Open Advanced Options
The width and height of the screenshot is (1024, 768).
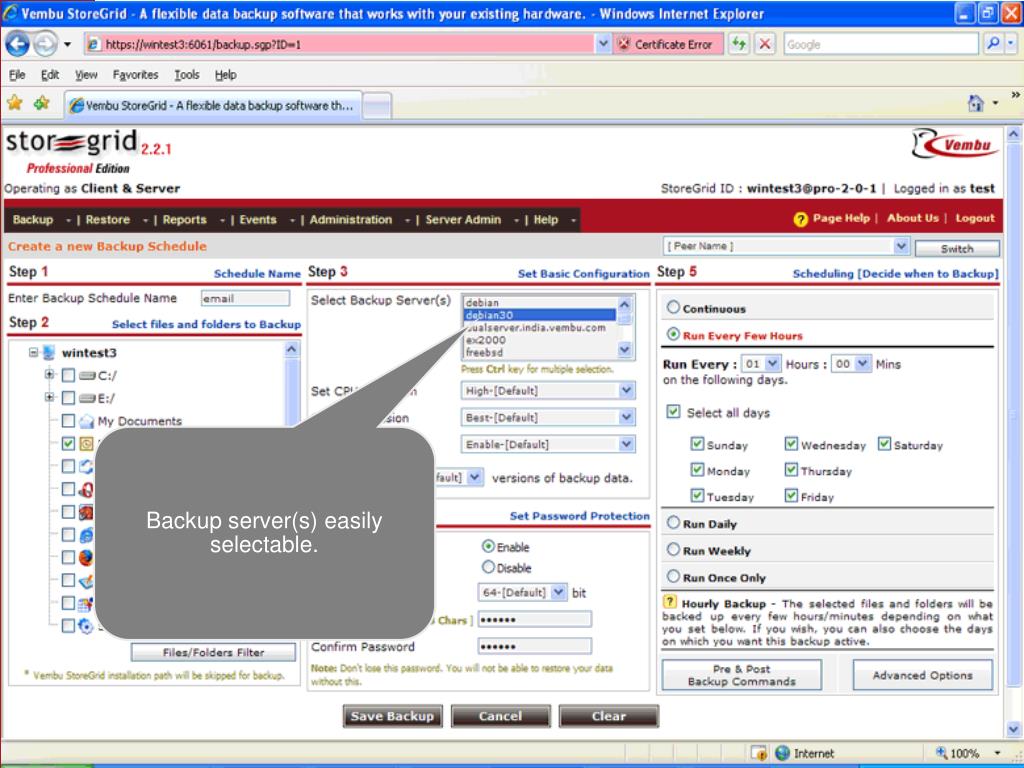[x=923, y=675]
